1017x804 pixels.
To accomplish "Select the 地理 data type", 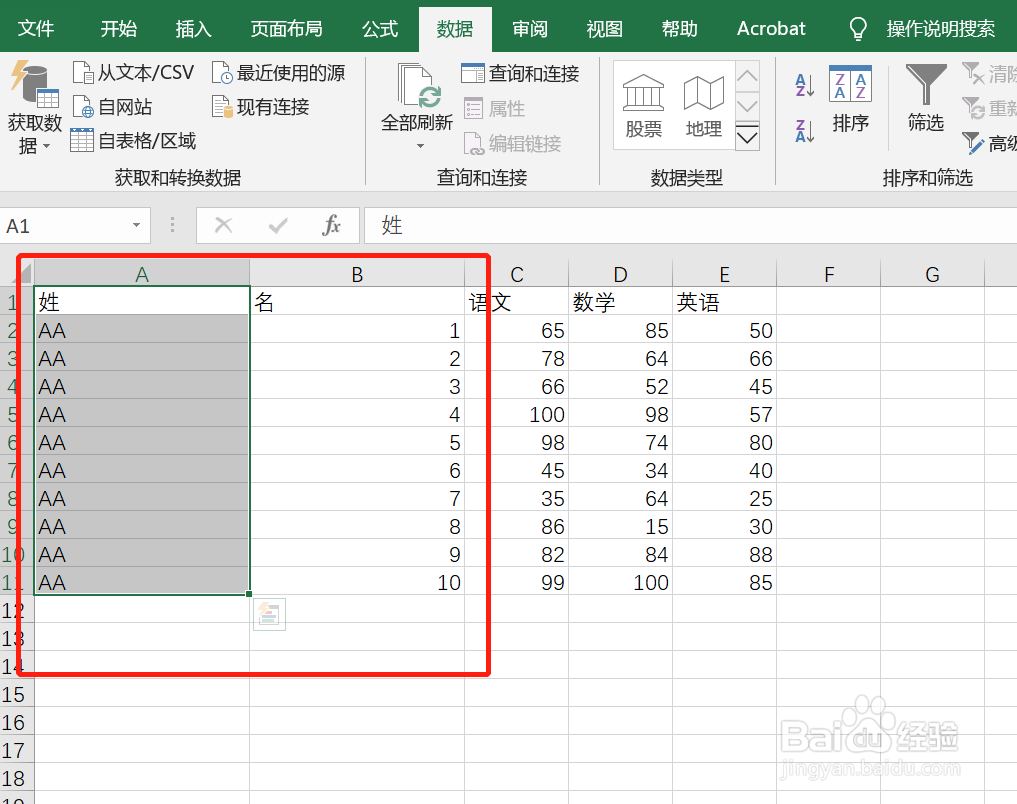I will coord(704,106).
